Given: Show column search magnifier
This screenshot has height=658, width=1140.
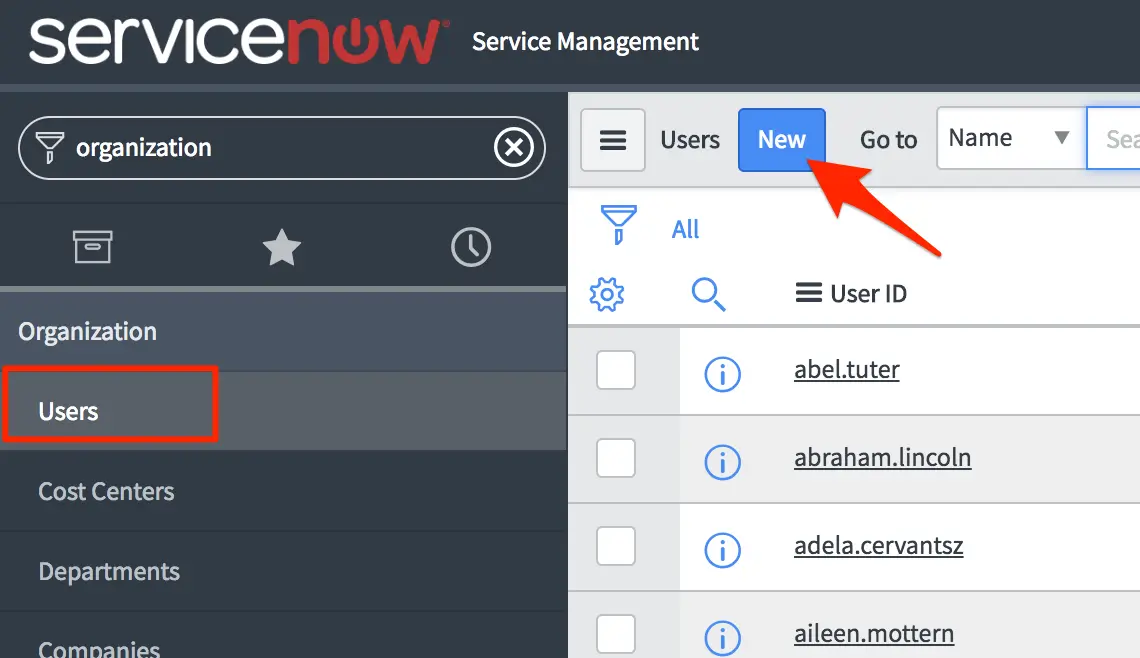Looking at the screenshot, I should point(708,294).
